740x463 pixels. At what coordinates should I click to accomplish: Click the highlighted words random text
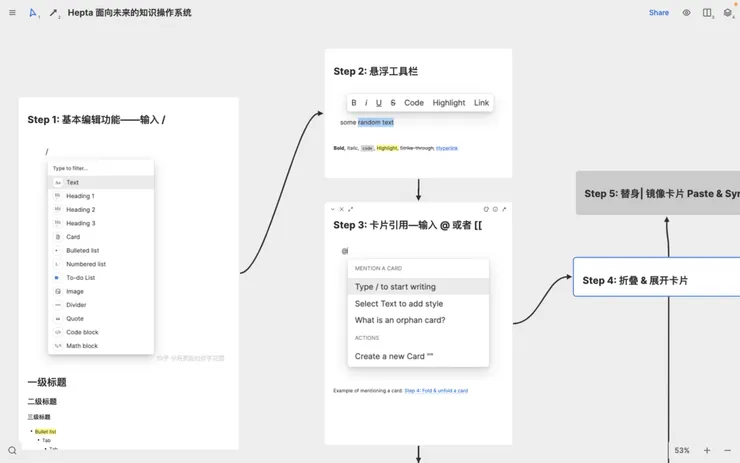click(376, 122)
